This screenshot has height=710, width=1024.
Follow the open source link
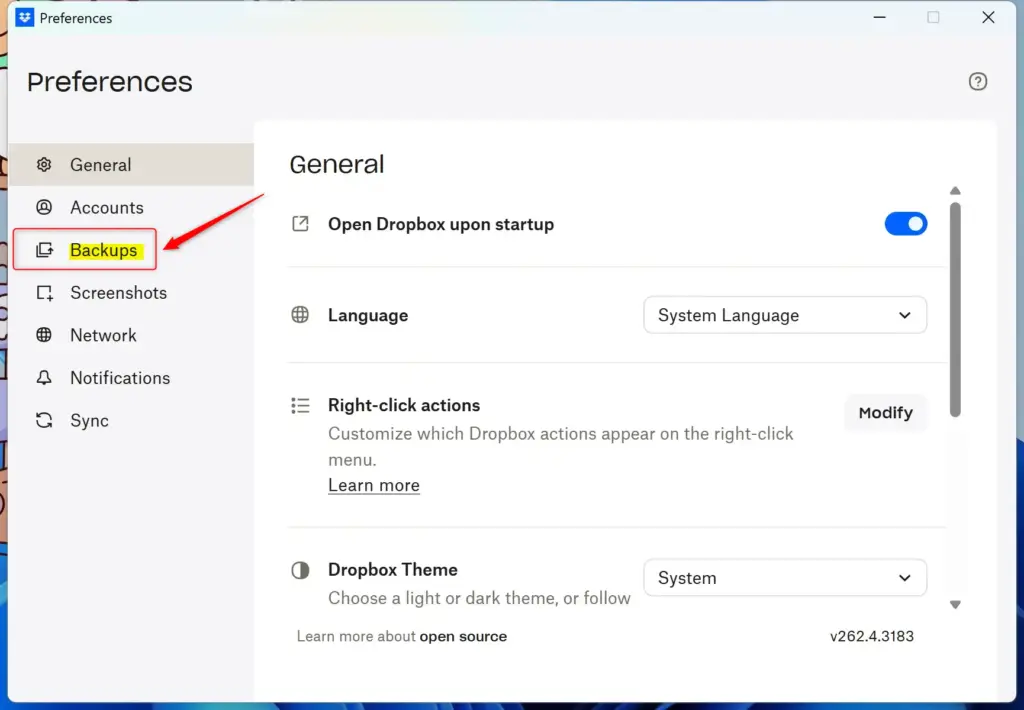click(463, 636)
